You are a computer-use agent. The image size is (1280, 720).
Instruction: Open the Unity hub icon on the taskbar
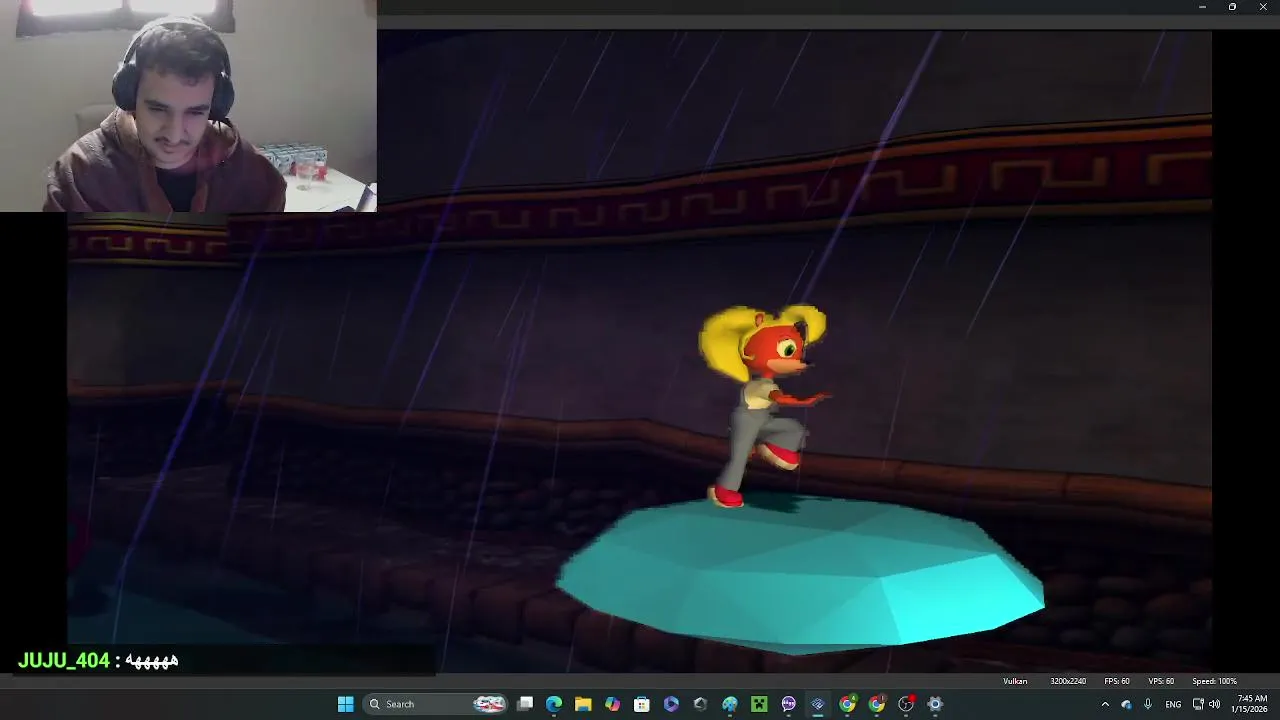(700, 704)
